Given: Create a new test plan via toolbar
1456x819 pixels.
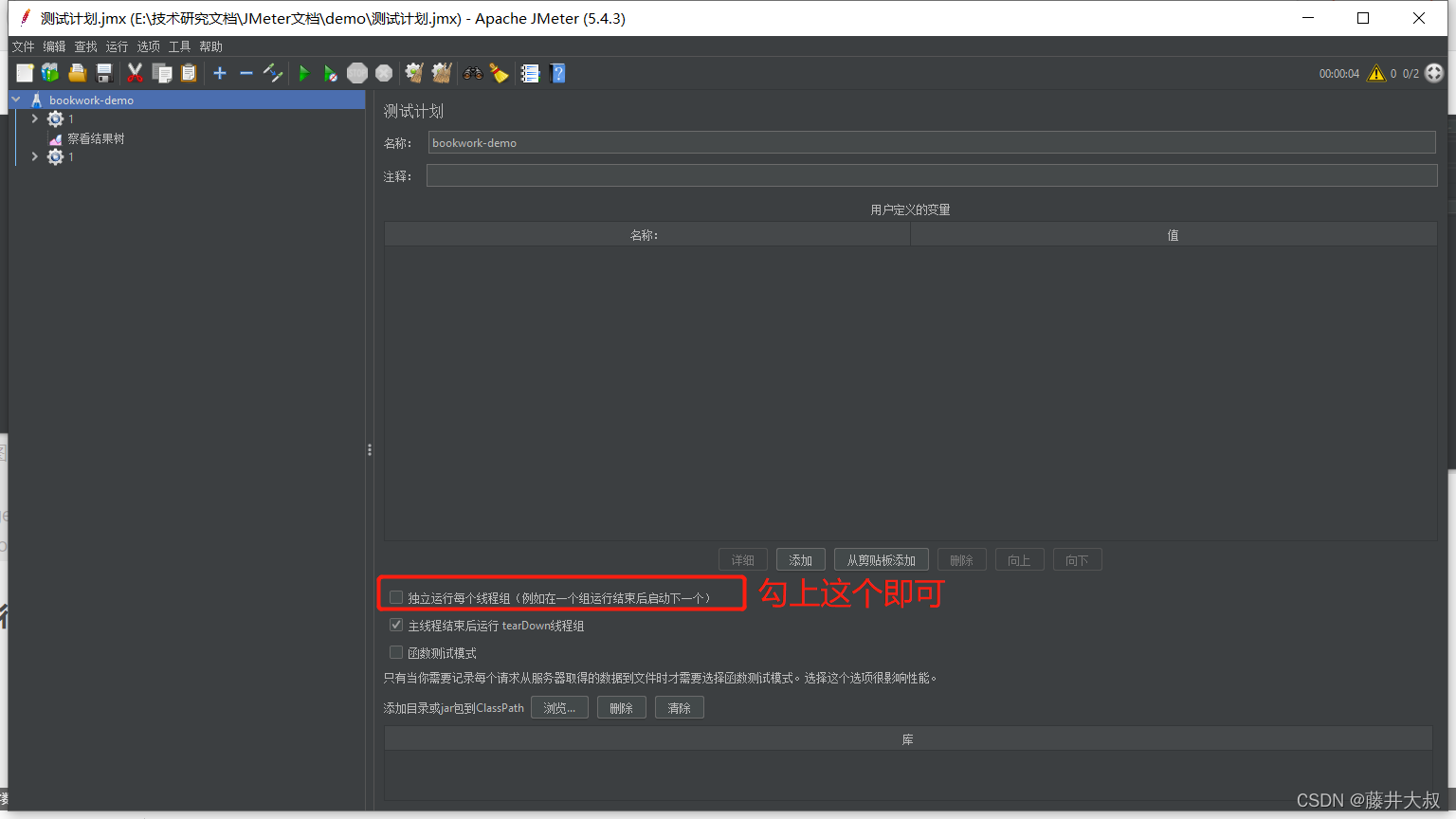Looking at the screenshot, I should tap(25, 73).
